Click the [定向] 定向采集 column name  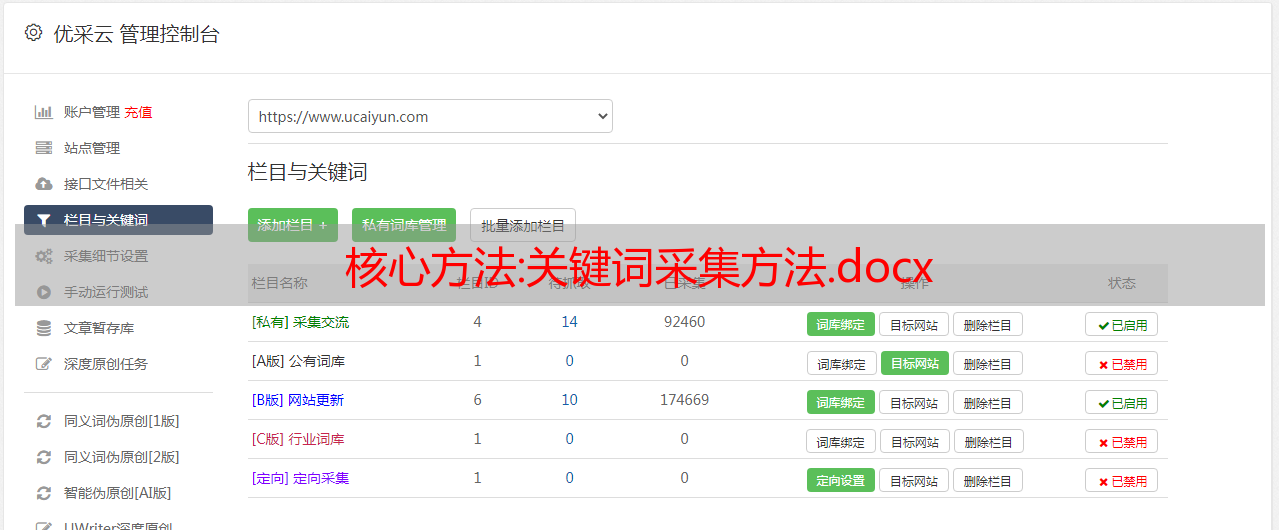(301, 478)
